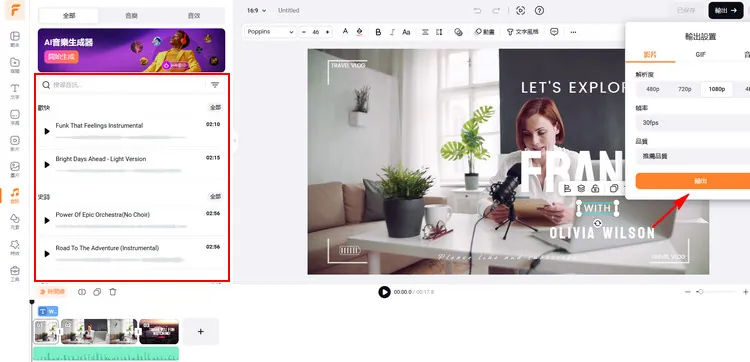Click the Help question mark icon
This screenshot has width=750, height=362.
(x=540, y=11)
